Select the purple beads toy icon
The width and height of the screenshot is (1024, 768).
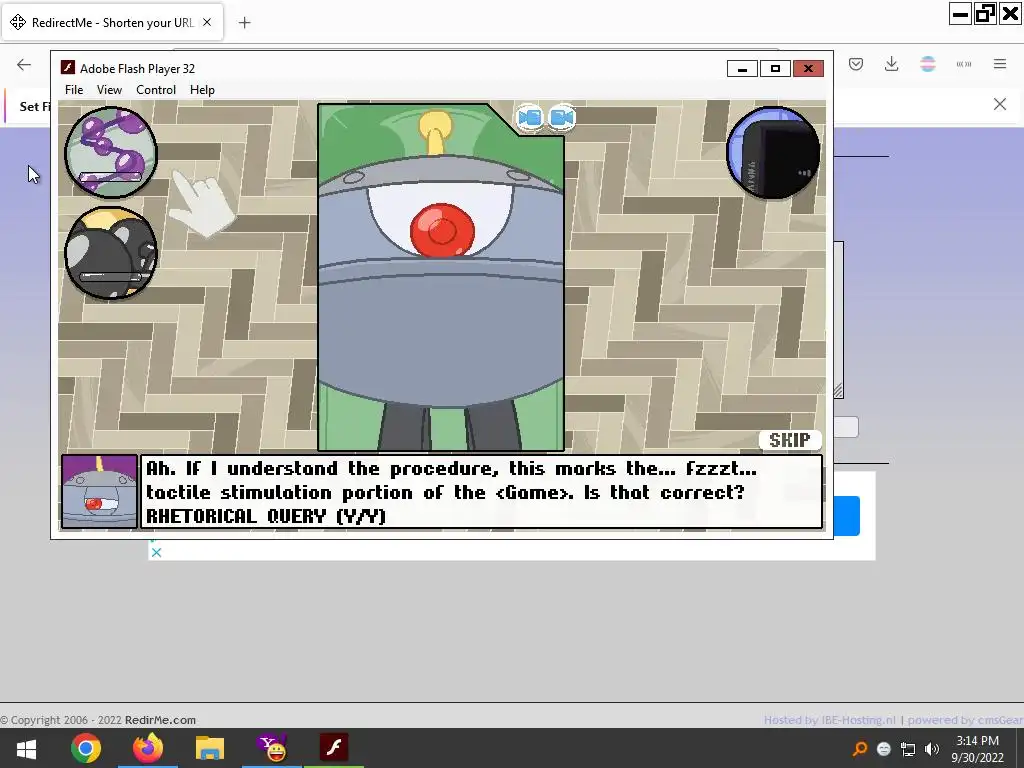(111, 152)
